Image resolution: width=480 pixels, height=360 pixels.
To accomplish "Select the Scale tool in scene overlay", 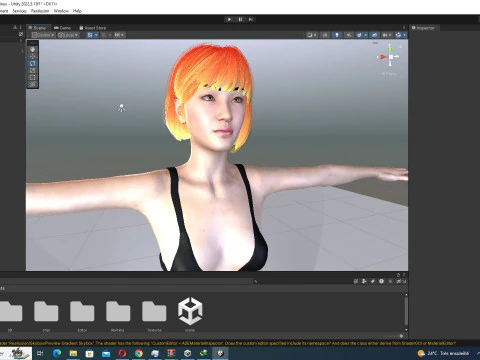I will [33, 70].
